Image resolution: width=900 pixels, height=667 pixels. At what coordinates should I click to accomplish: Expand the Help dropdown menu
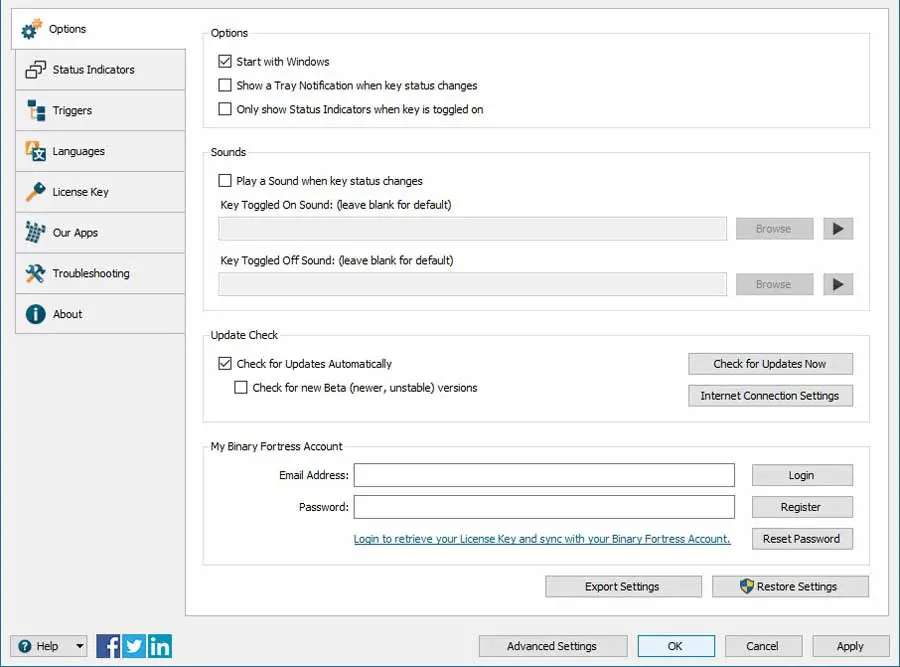click(79, 646)
